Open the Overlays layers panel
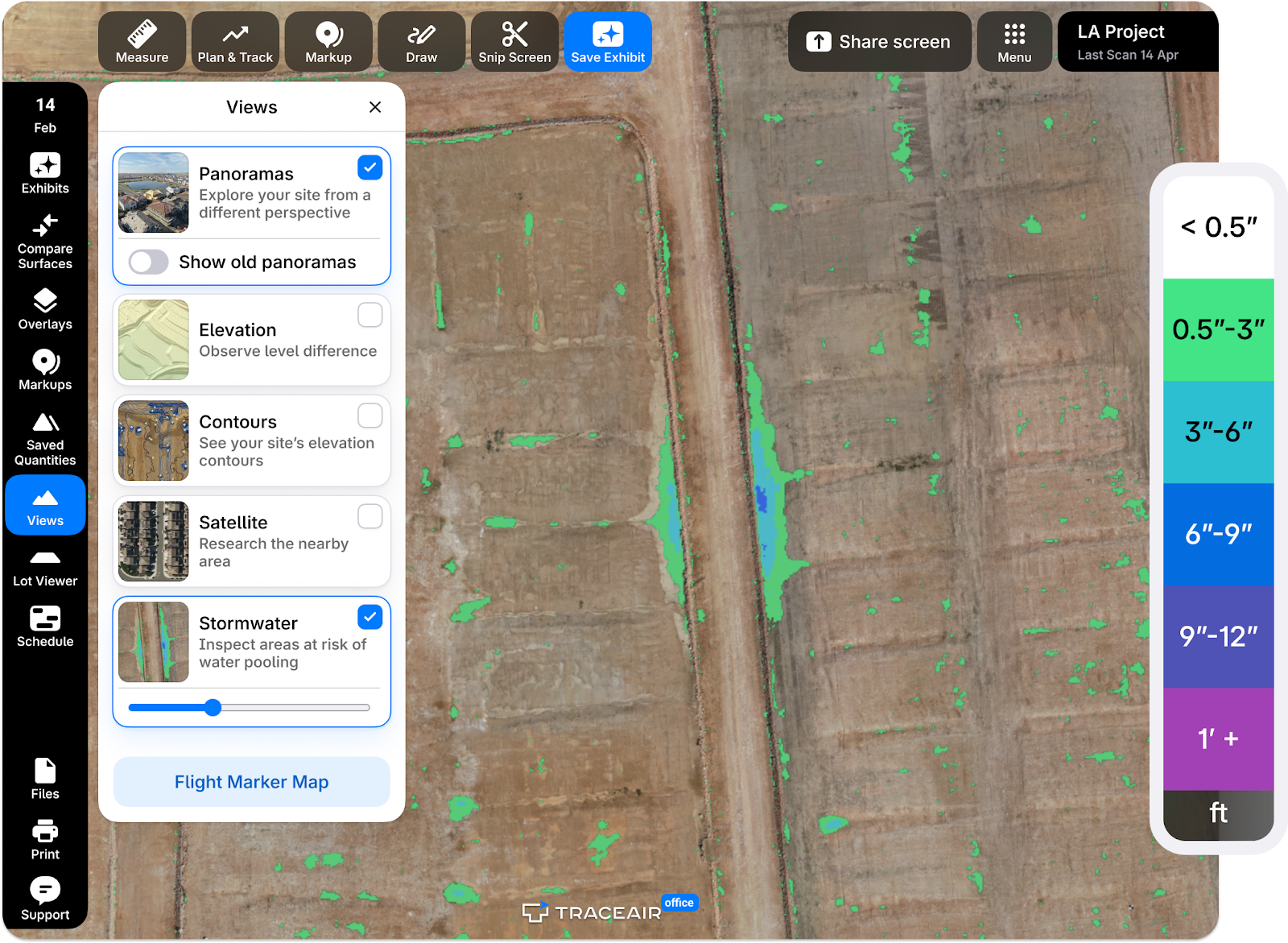 coord(45,309)
